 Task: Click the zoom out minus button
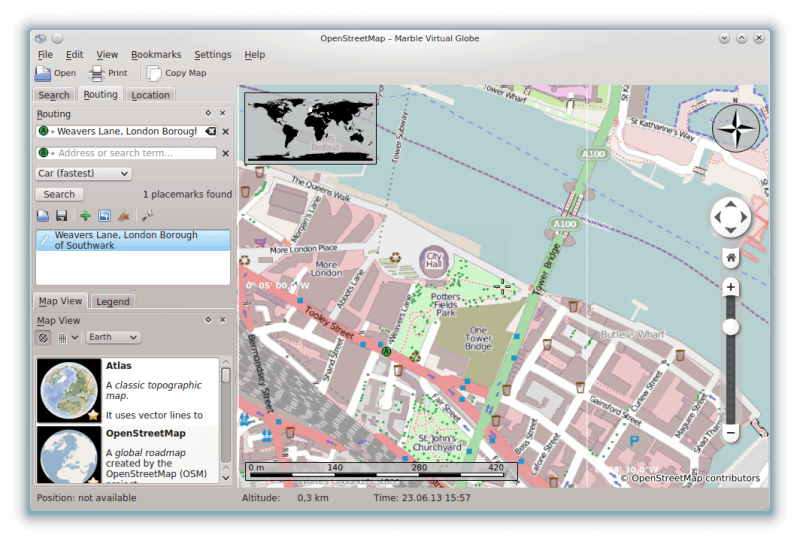click(x=731, y=433)
